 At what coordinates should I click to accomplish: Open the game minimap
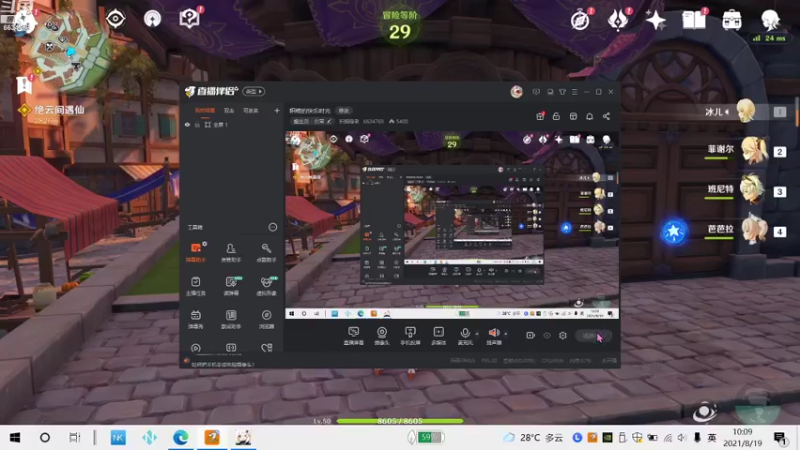point(71,51)
